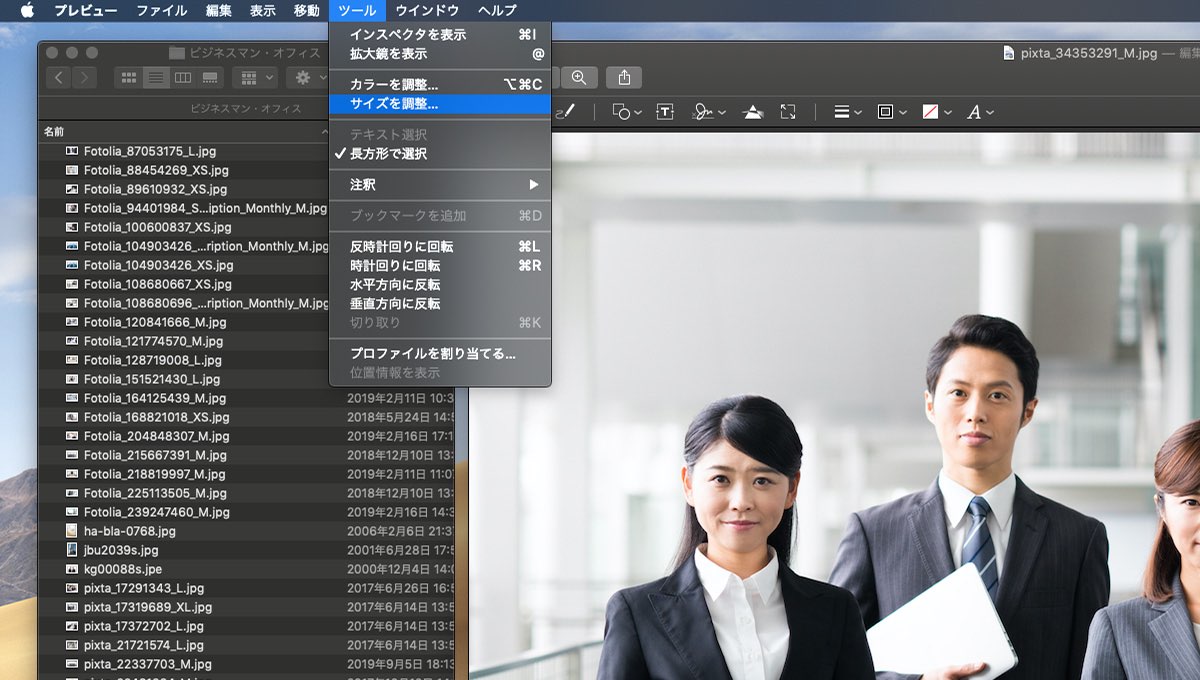Open the Apple menu

(27, 11)
